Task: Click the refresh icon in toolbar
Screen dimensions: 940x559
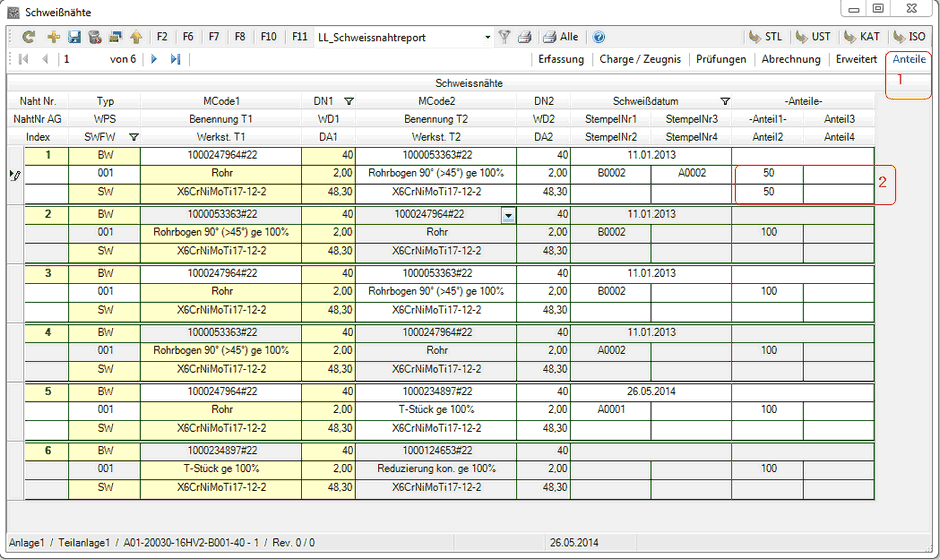Action: coord(29,37)
